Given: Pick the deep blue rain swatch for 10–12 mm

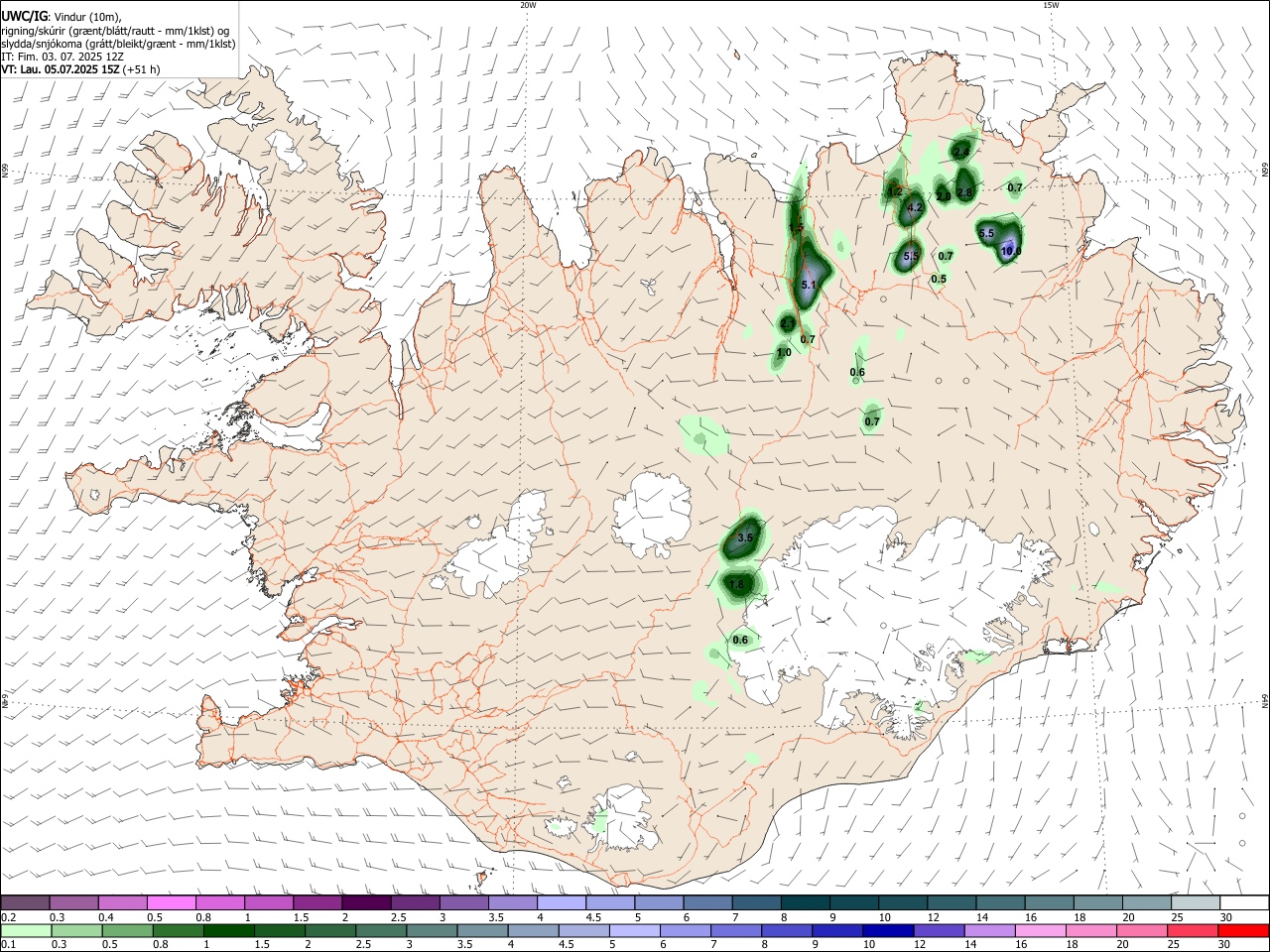Looking at the screenshot, I should (889, 931).
